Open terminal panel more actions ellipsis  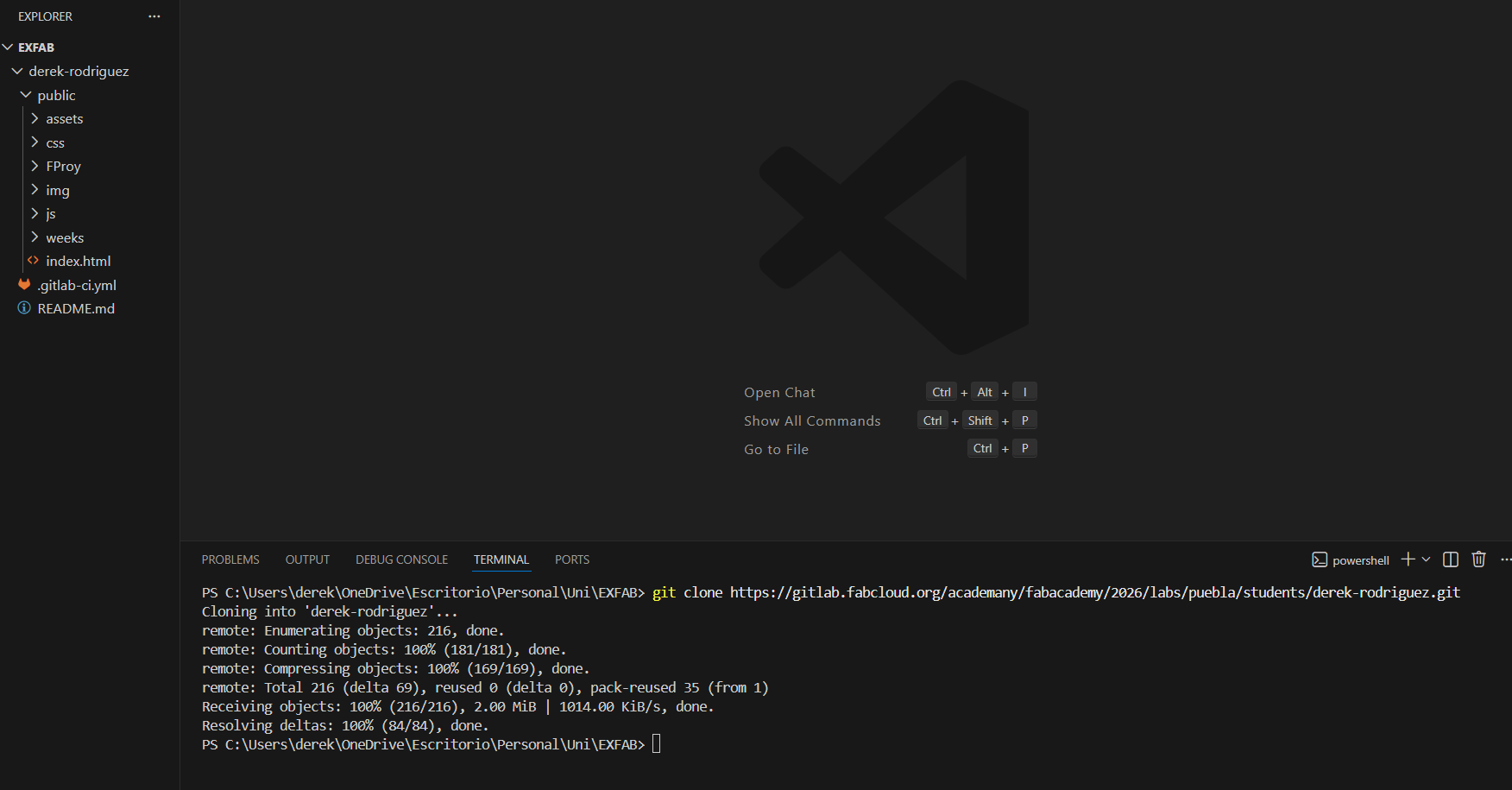point(1506,559)
